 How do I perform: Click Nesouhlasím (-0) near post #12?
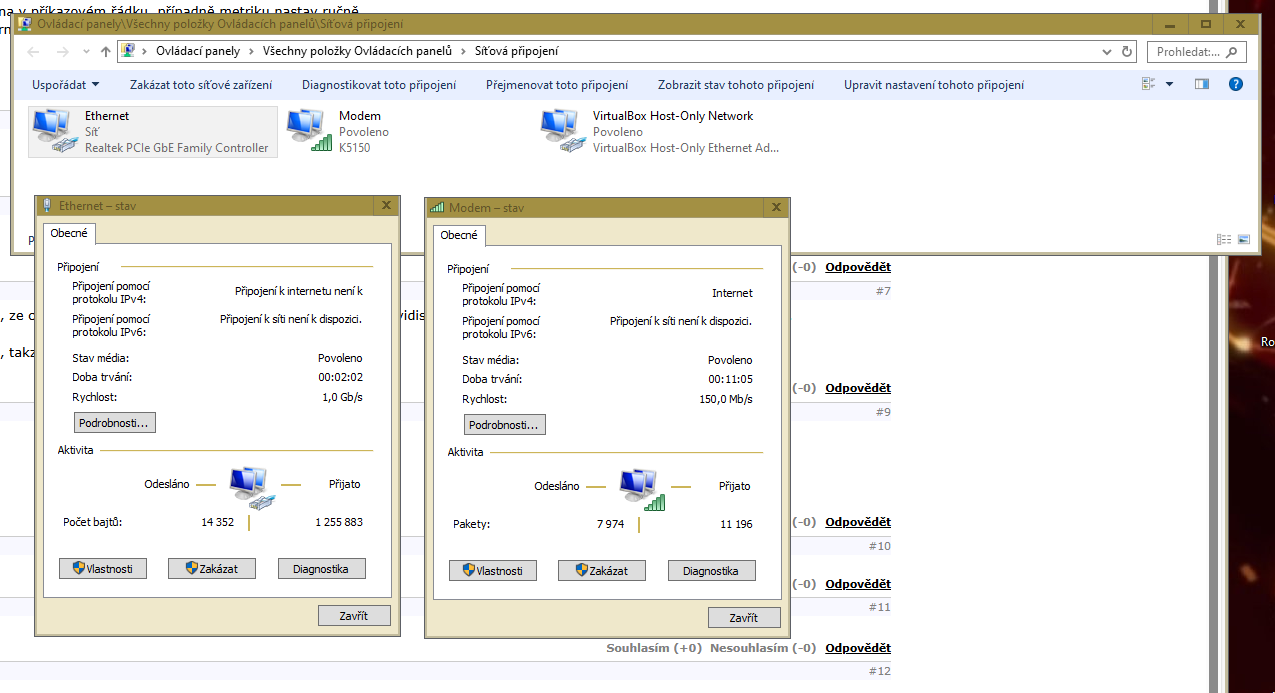click(x=763, y=648)
